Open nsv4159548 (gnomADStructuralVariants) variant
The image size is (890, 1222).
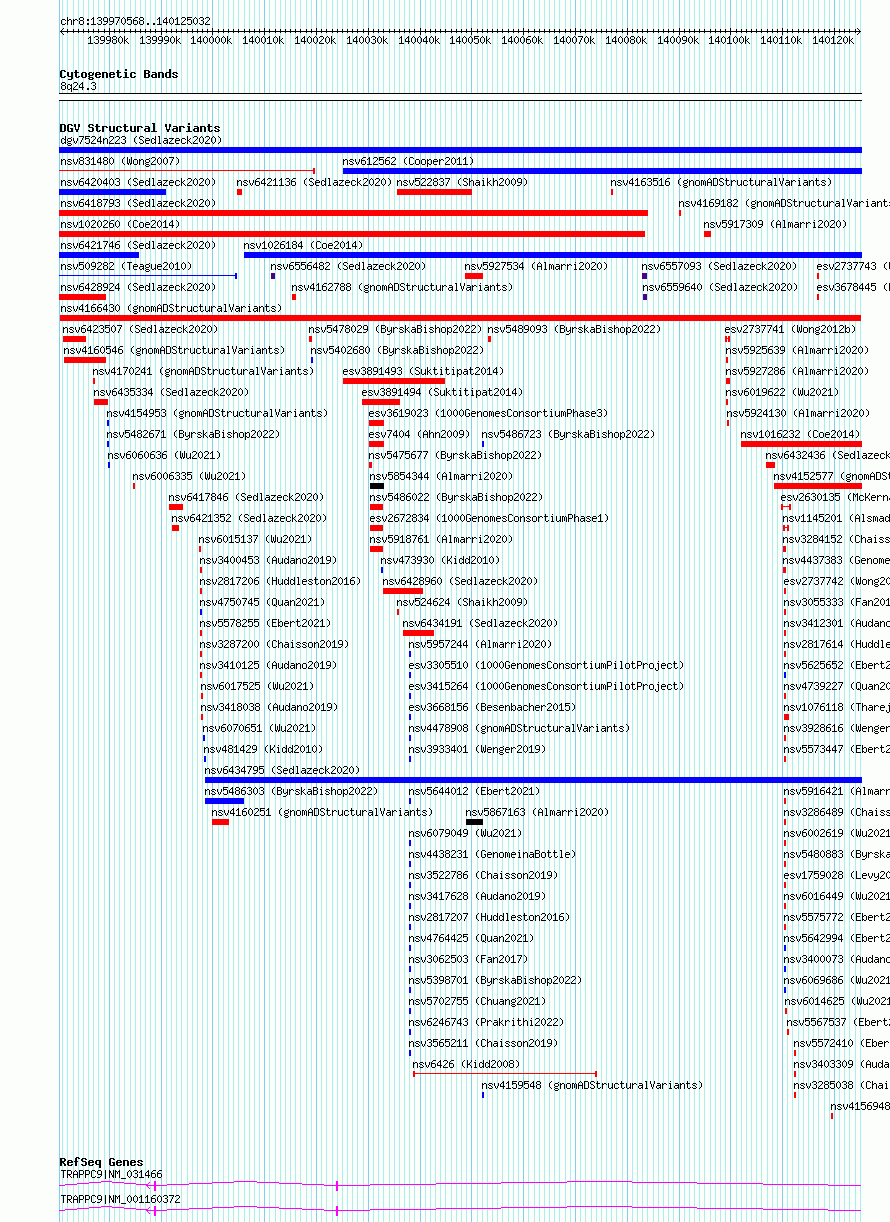pos(592,1085)
